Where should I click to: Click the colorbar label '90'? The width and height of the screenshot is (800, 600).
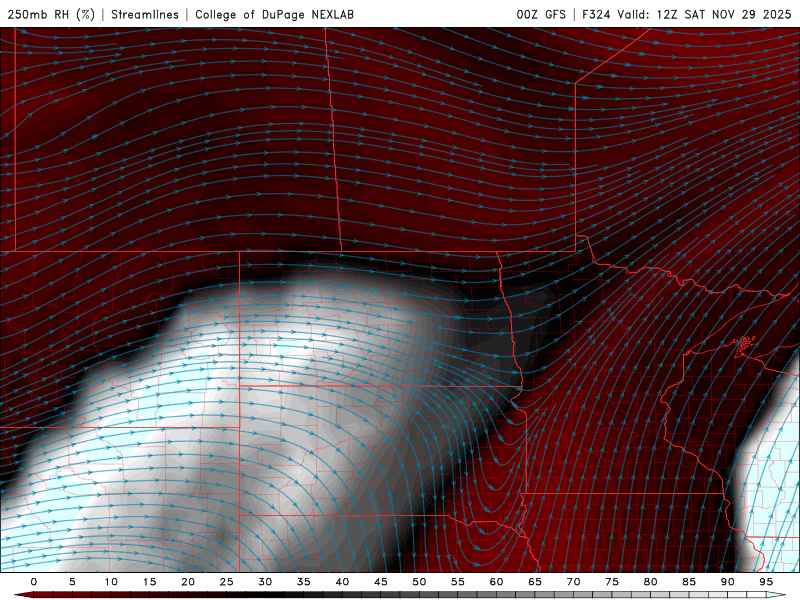coord(727,582)
